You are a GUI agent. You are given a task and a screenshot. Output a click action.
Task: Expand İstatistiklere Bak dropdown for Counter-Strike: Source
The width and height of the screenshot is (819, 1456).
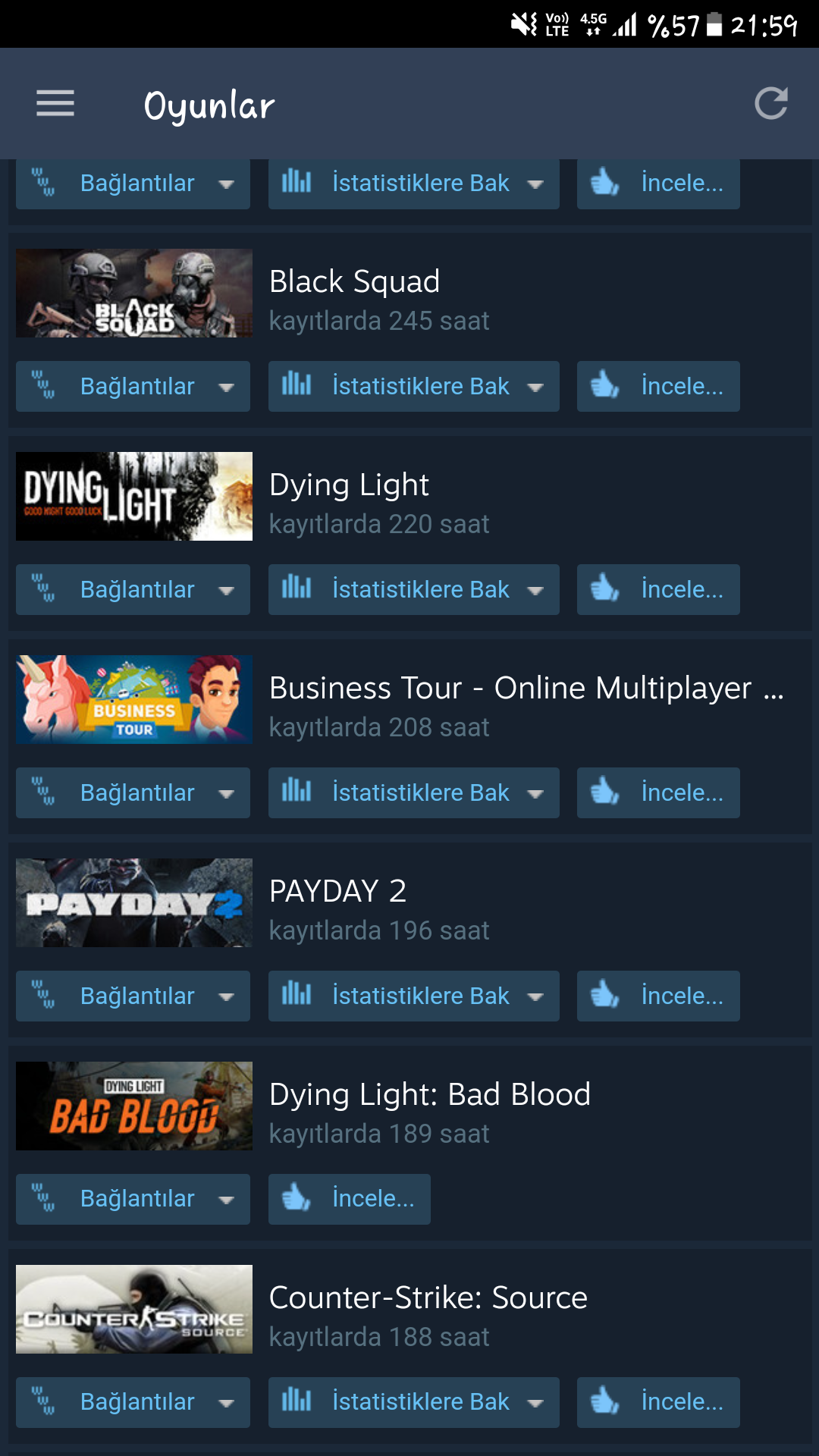click(x=414, y=1402)
